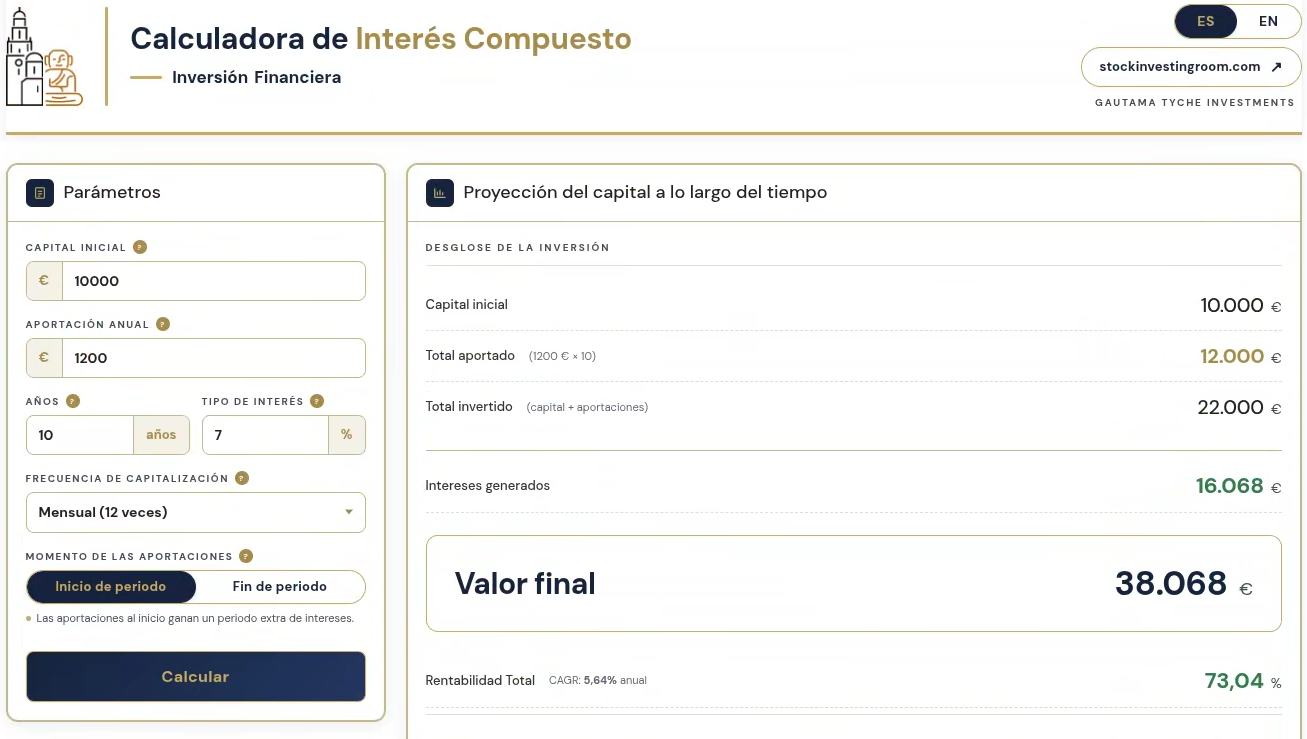The width and height of the screenshot is (1307, 739).
Task: Focus the Aportación Anual input field
Action: point(213,358)
